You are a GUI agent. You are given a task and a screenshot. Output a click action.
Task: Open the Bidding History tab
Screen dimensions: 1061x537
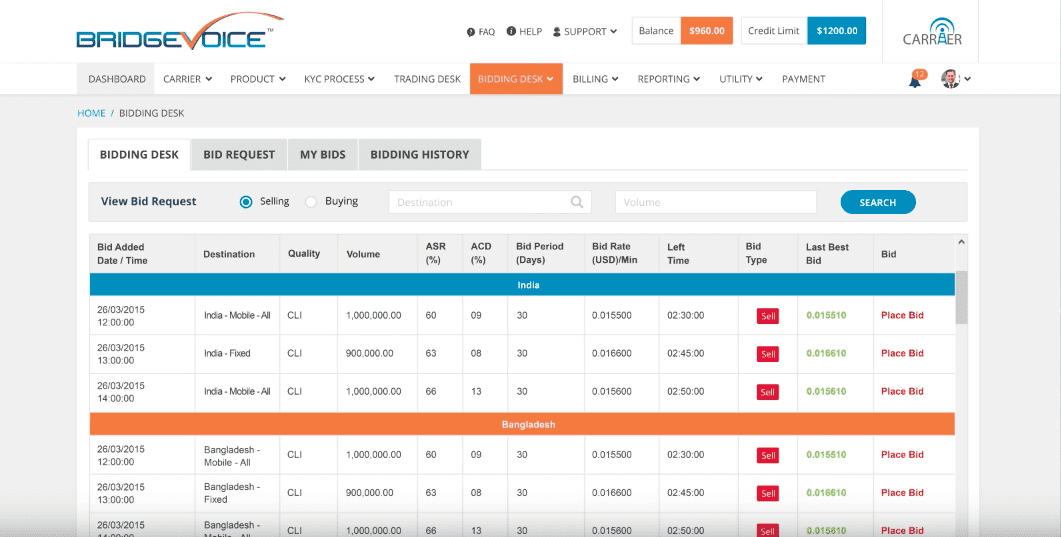click(419, 155)
